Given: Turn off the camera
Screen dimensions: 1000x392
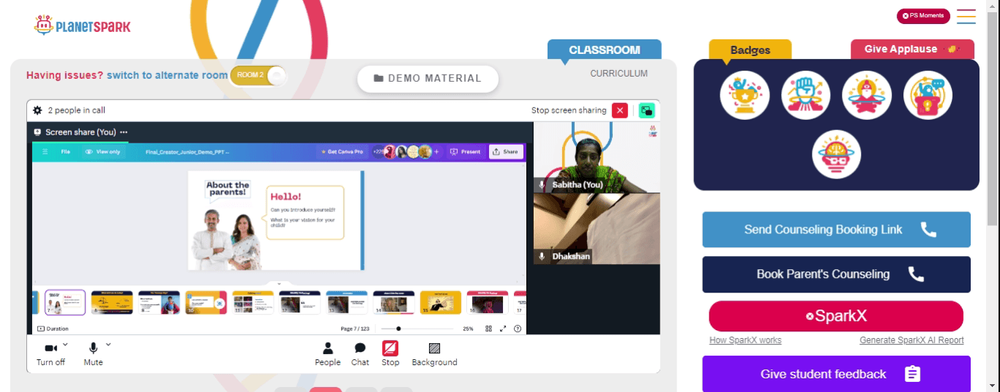Looking at the screenshot, I should click(x=50, y=354).
